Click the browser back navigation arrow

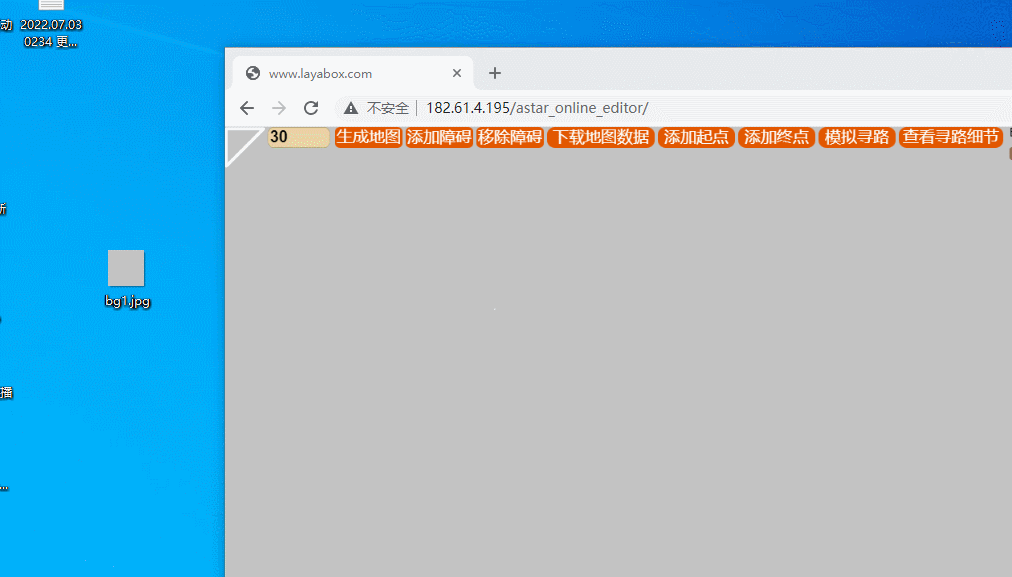pyautogui.click(x=247, y=108)
